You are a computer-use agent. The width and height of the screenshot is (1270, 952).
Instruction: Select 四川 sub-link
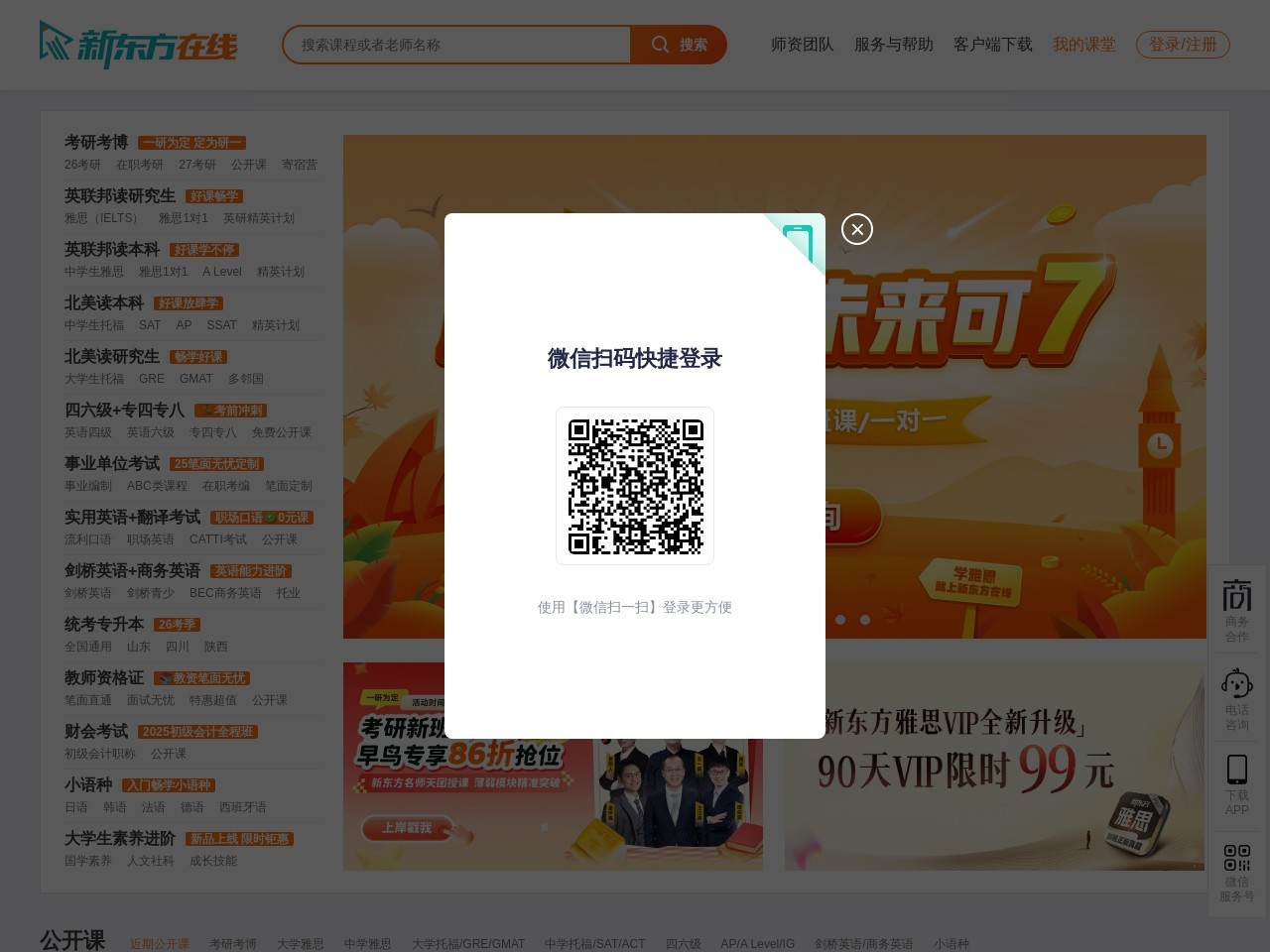click(x=178, y=647)
